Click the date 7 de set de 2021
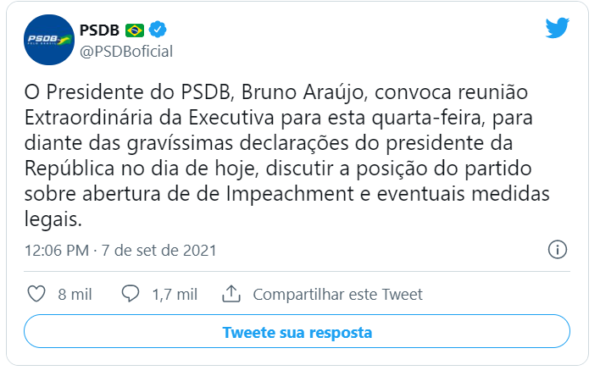600x376 pixels. click(159, 251)
